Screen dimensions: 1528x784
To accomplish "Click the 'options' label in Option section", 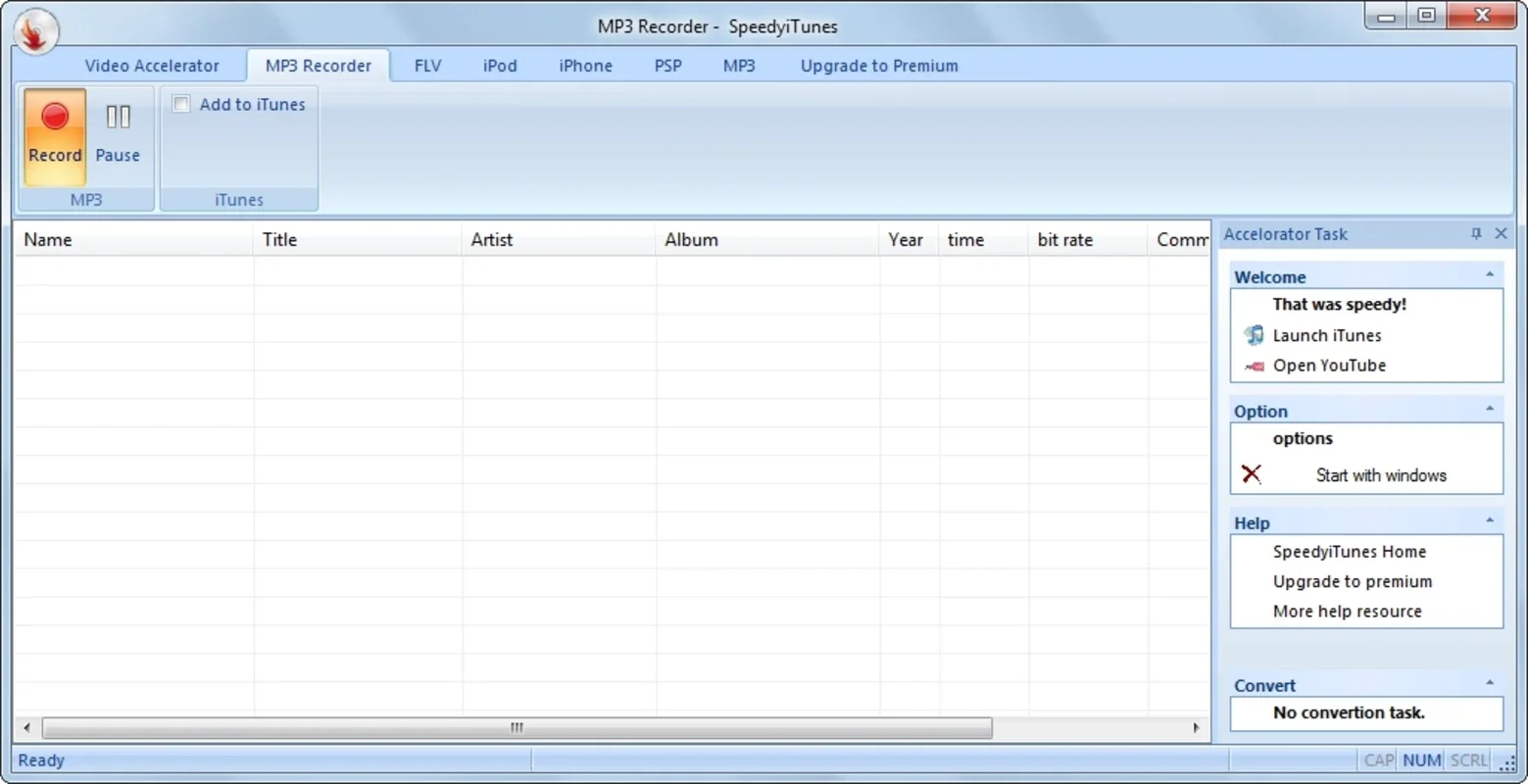I will point(1303,439).
